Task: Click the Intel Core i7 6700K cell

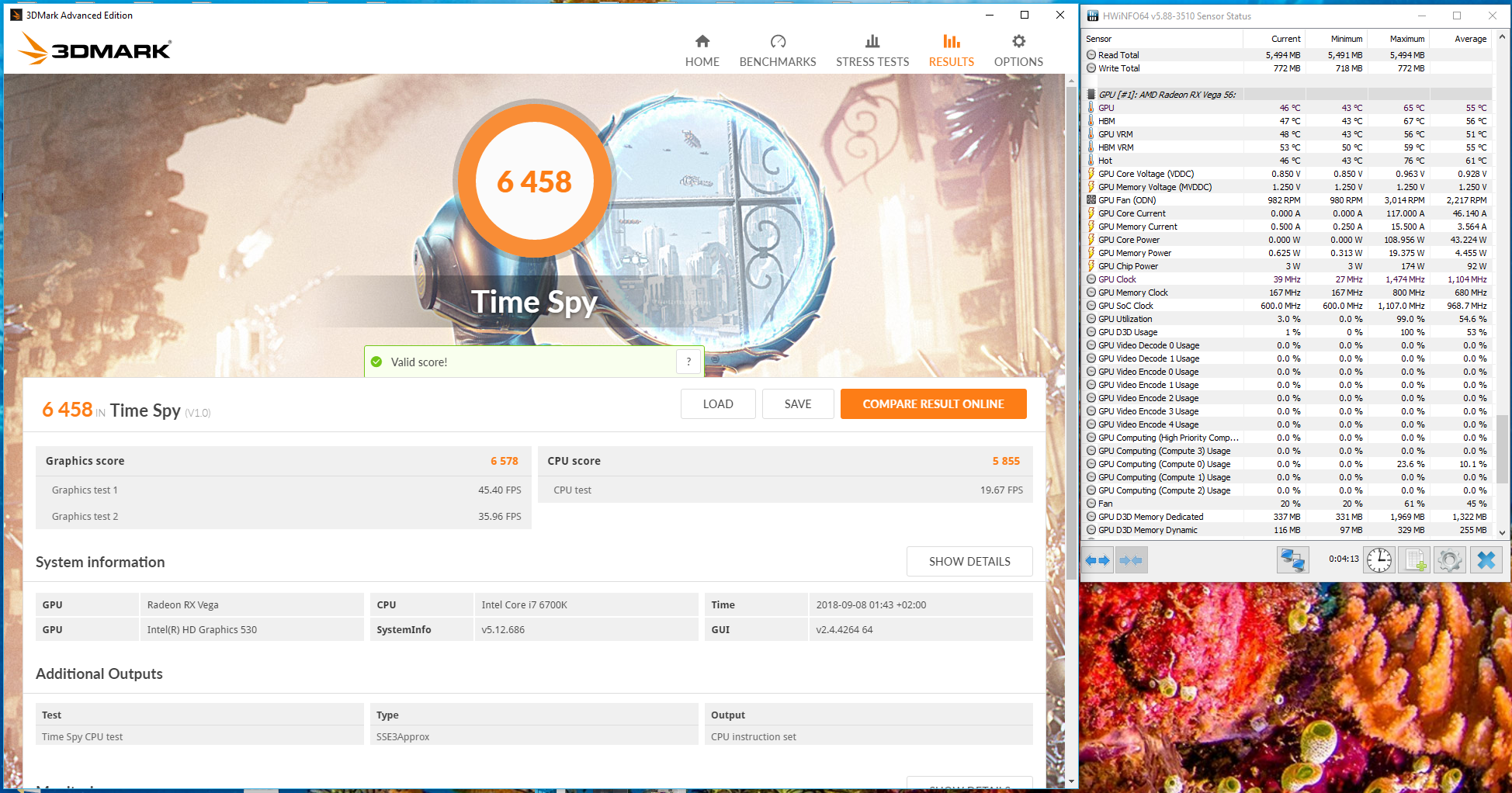Action: pyautogui.click(x=586, y=604)
